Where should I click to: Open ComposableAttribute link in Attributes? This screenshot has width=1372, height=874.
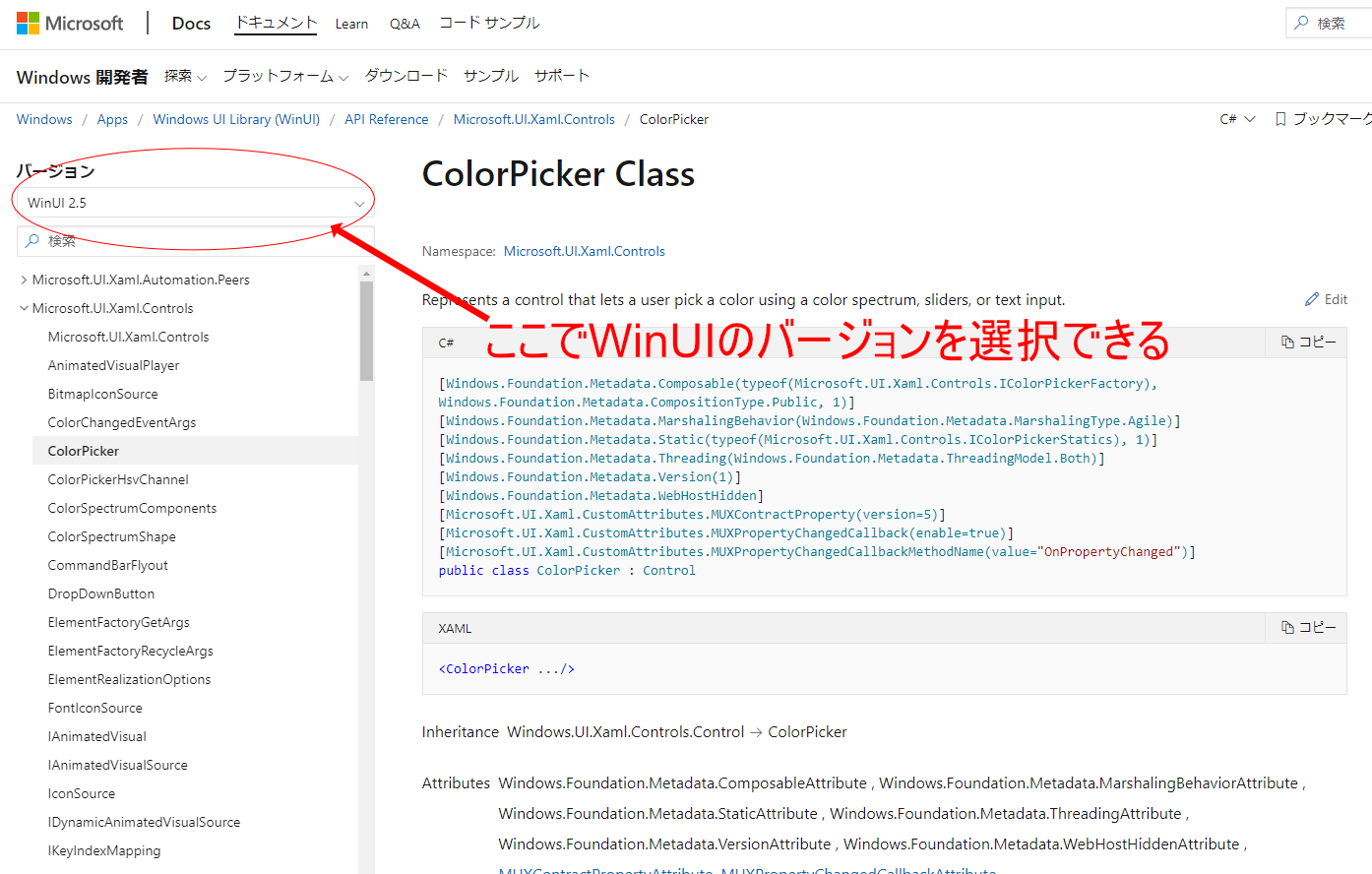[x=683, y=782]
